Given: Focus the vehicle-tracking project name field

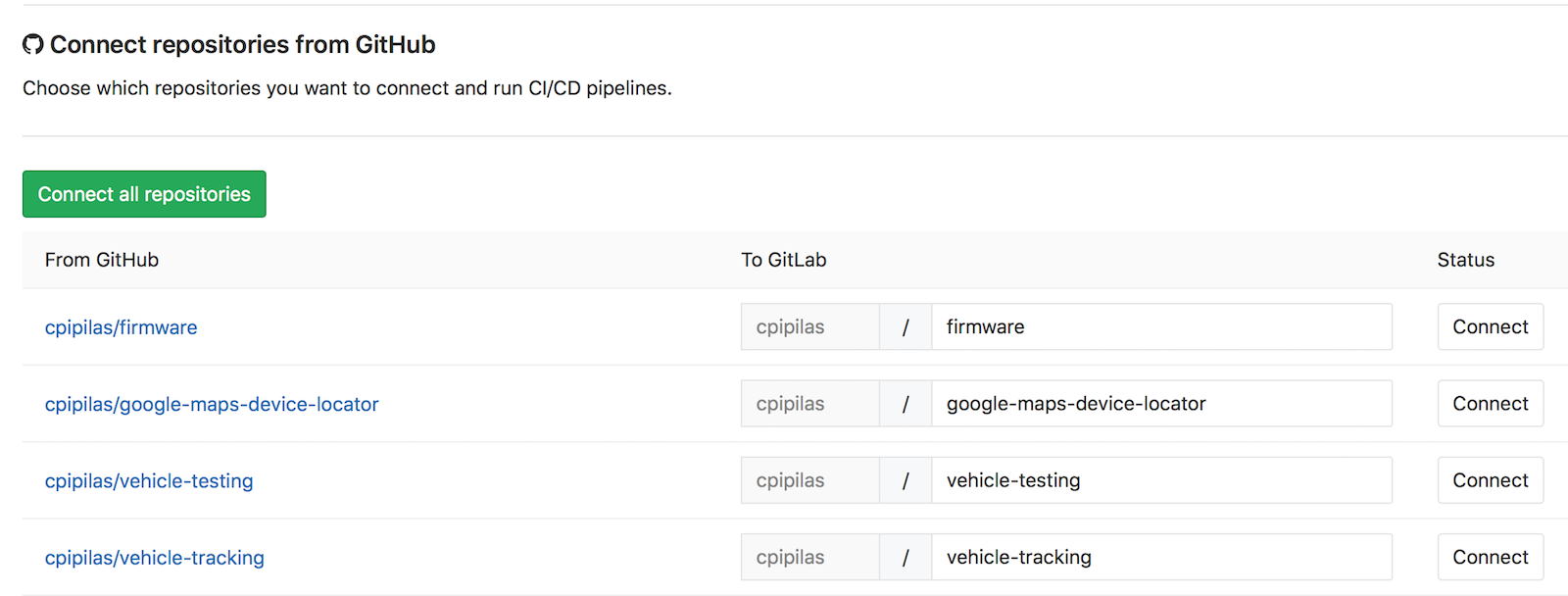Looking at the screenshot, I should [x=1161, y=557].
